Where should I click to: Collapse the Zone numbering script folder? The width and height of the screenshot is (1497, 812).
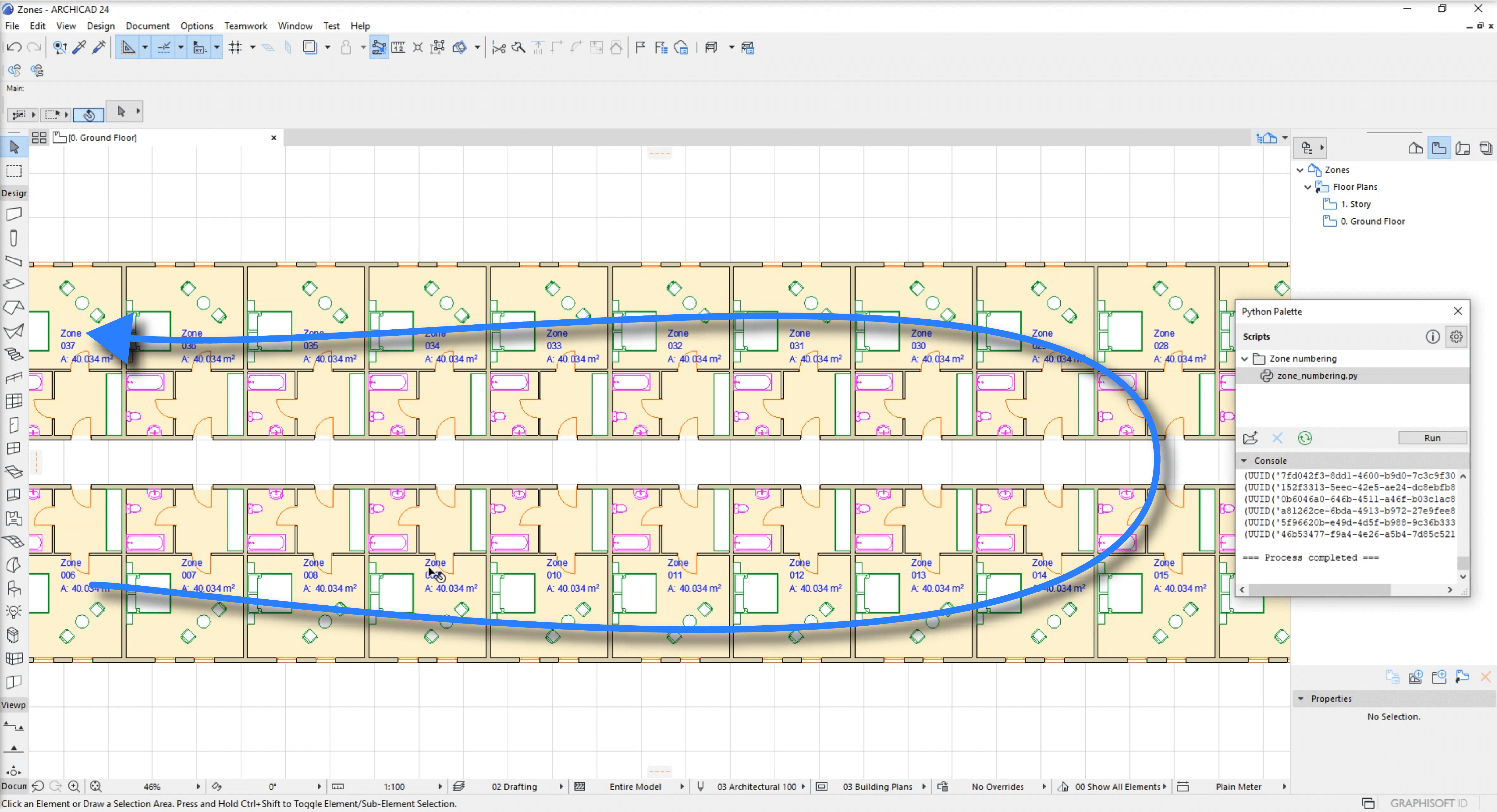1245,358
